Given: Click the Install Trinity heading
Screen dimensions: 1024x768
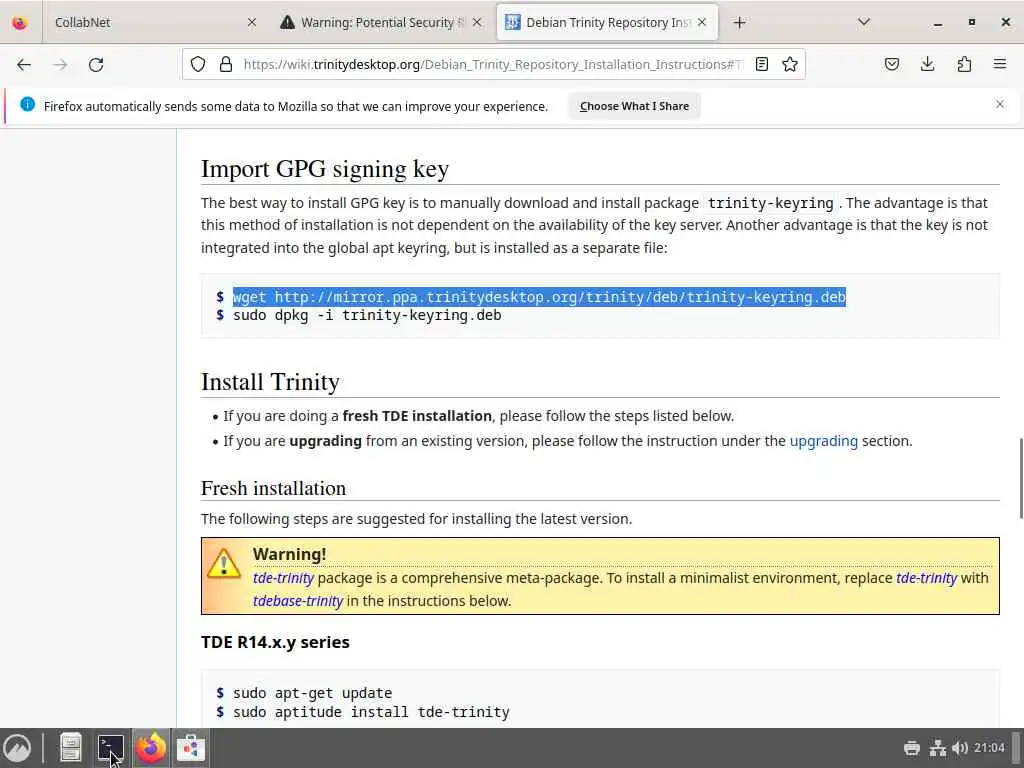Looking at the screenshot, I should click(270, 382).
